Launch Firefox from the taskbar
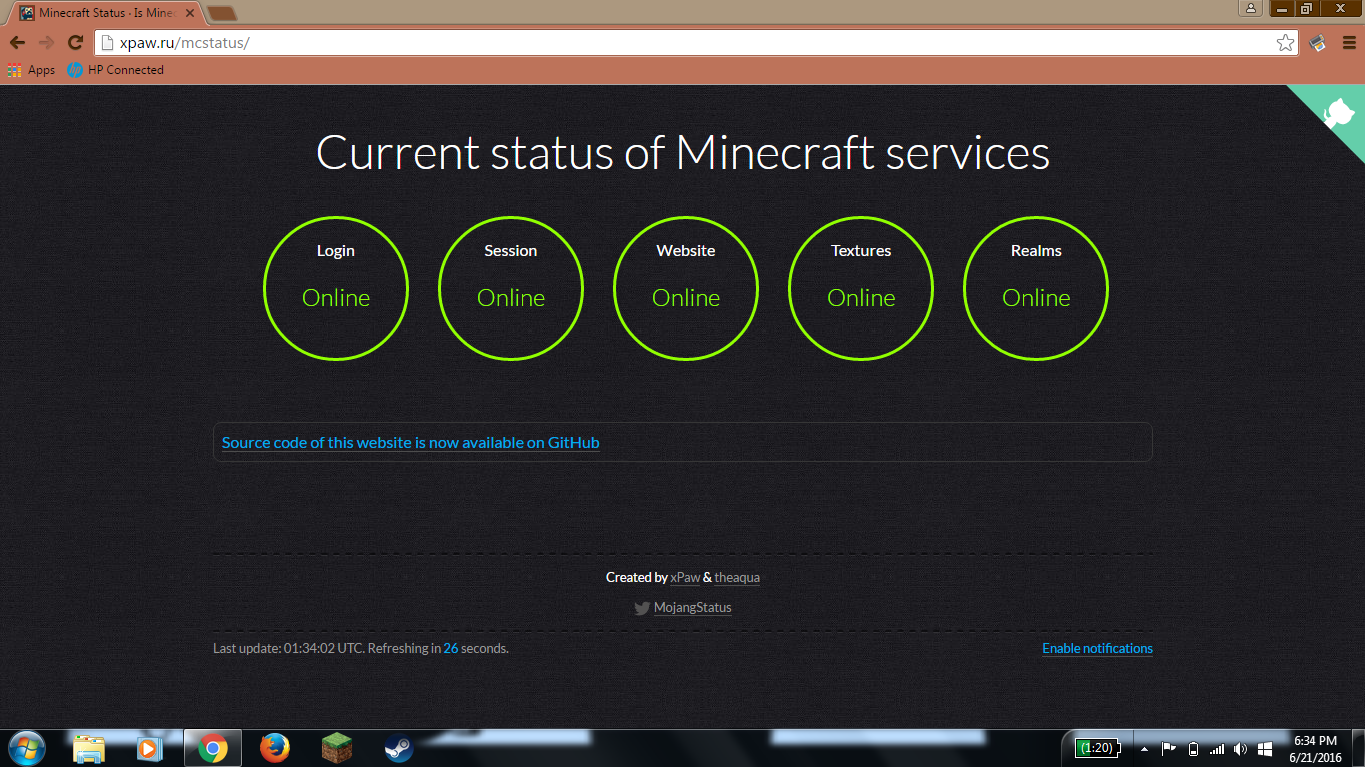This screenshot has height=767, width=1365. coord(274,748)
